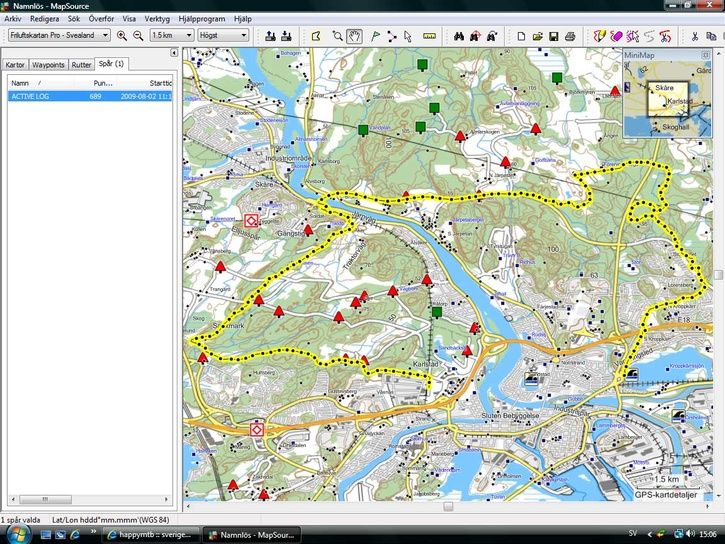The height and width of the screenshot is (544, 725).
Task: Open a file with folder icon
Action: [537, 36]
